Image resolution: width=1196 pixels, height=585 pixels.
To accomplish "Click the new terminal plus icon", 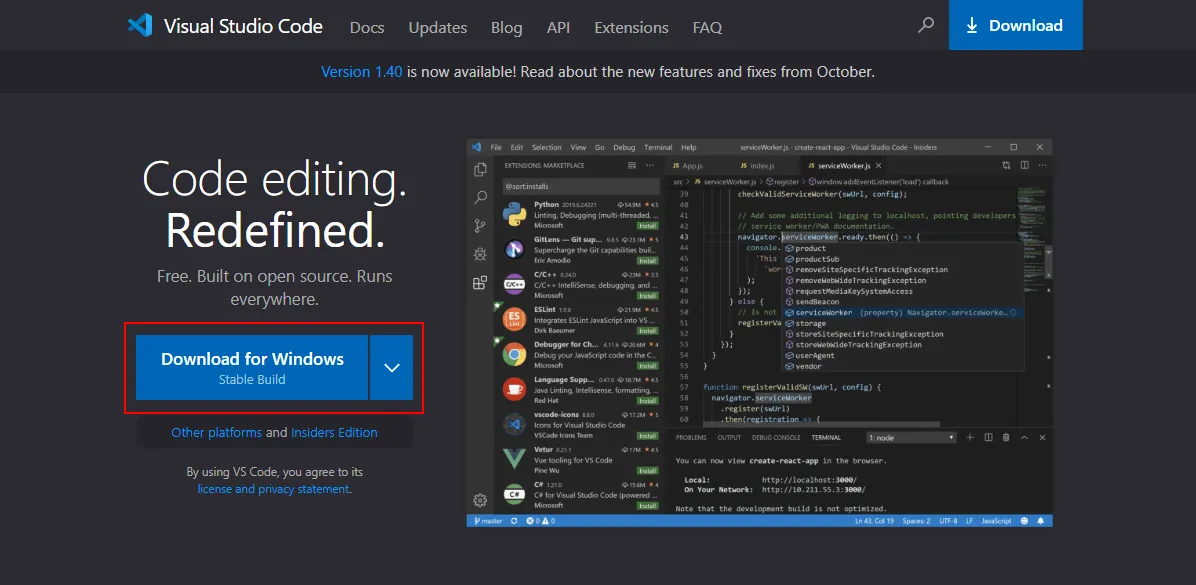I will (x=970, y=438).
